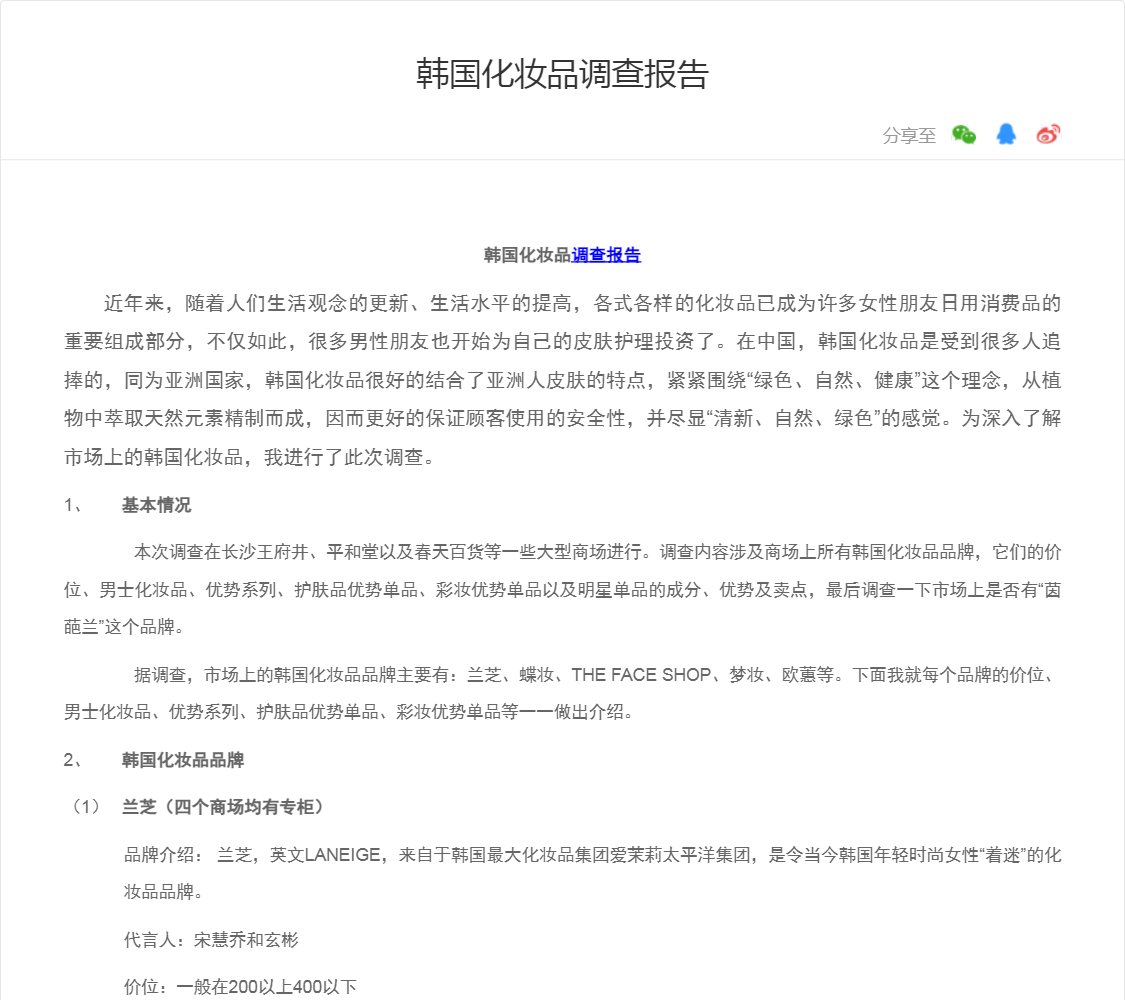The height and width of the screenshot is (1000, 1125).
Task: Click the page title 韩国化妆品调查报告
Action: point(562,74)
